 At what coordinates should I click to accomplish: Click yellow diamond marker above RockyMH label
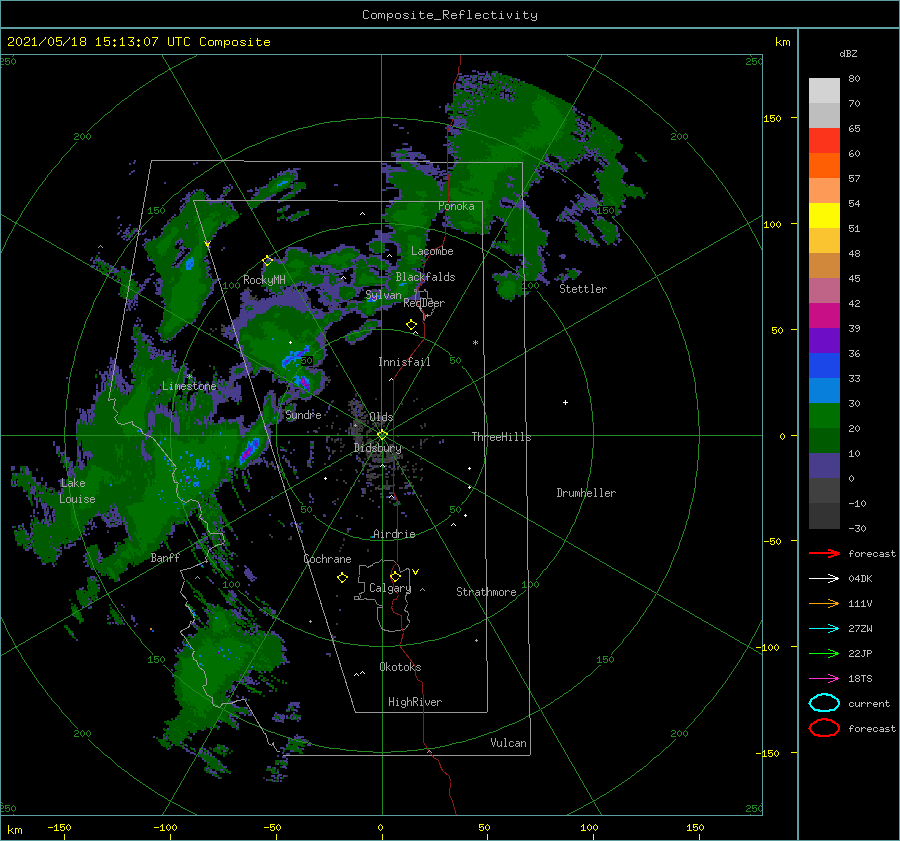267,261
